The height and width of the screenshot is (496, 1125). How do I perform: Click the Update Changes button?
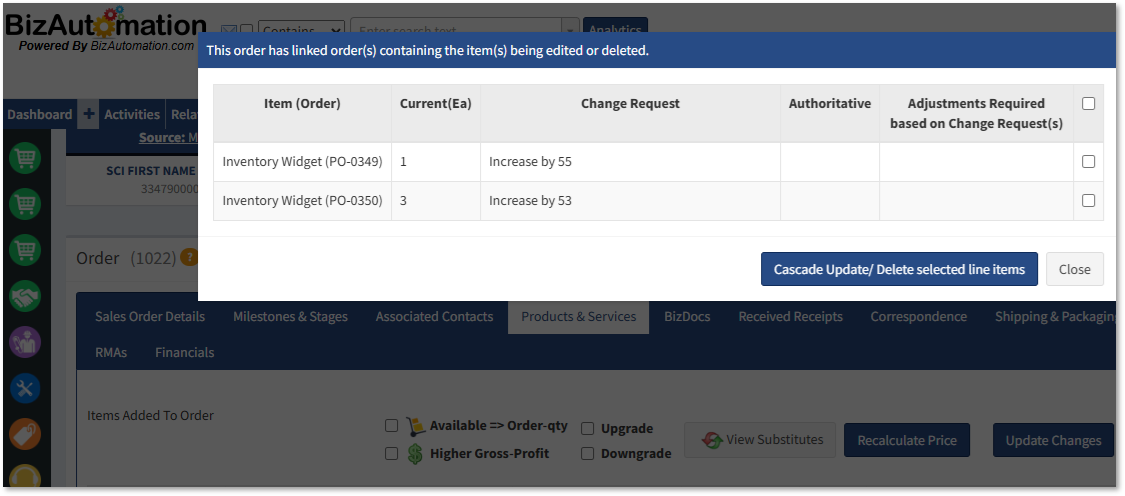pos(1053,440)
